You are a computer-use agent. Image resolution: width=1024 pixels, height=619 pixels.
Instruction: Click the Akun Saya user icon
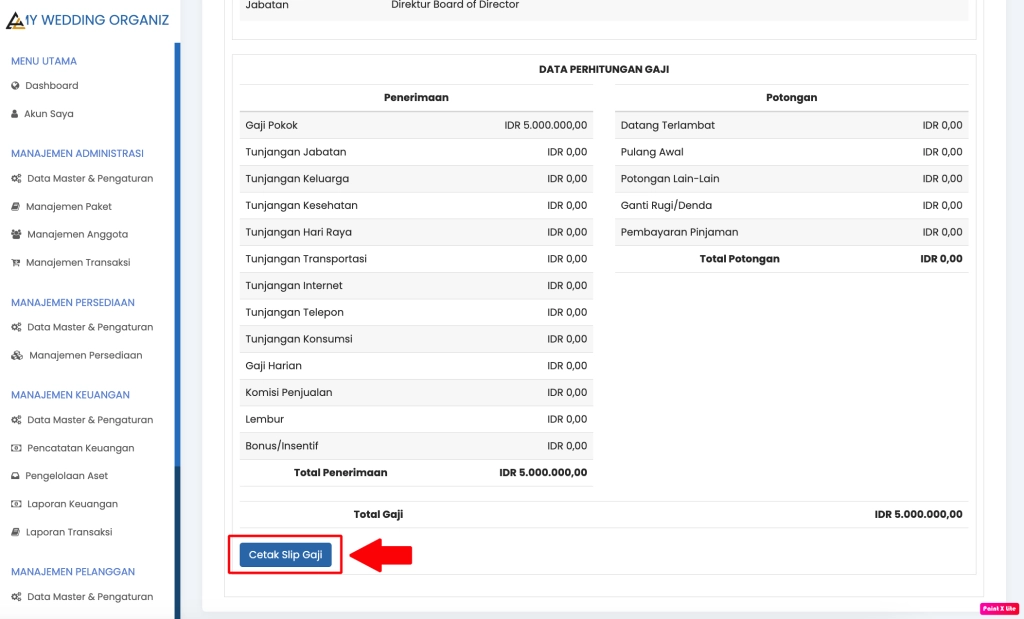15,114
